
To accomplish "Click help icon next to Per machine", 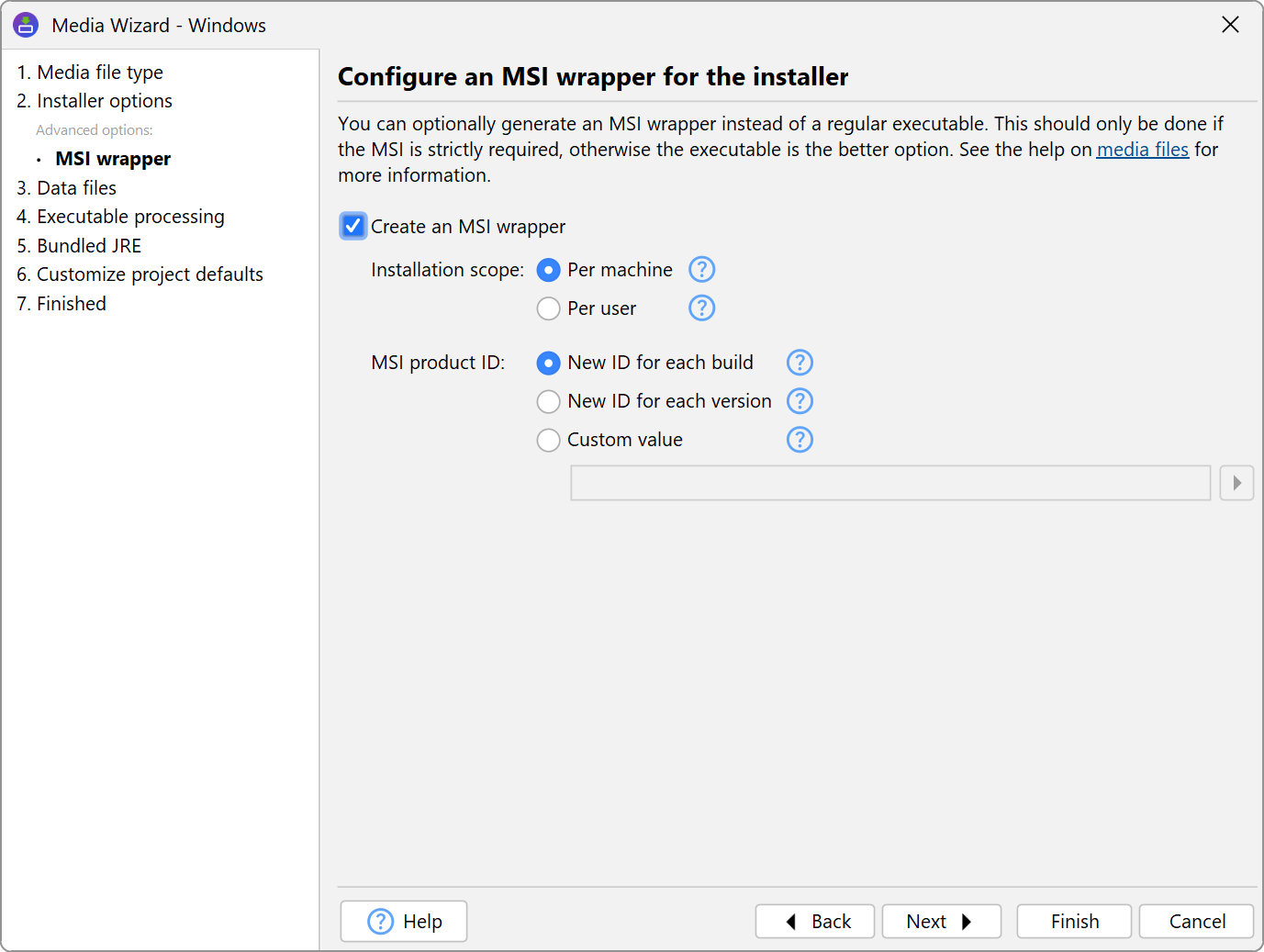I will (701, 270).
